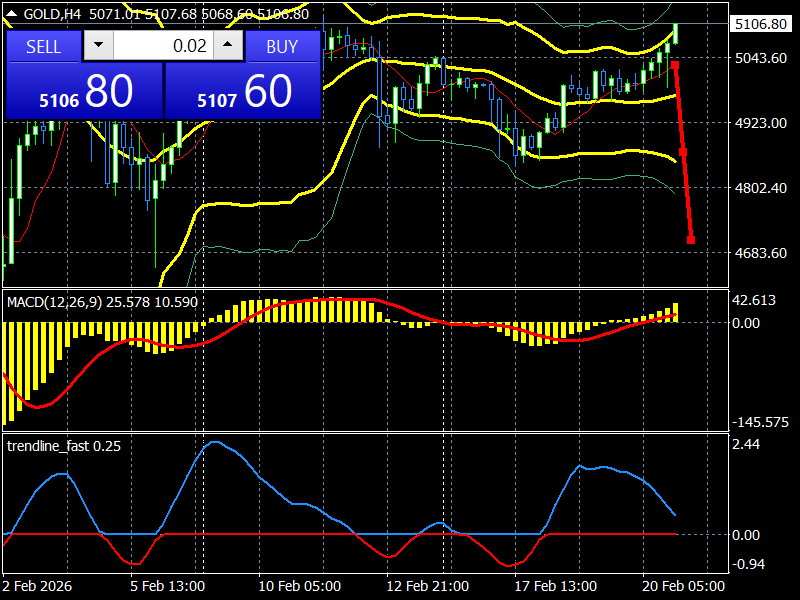
Task: Collapse one-click trading panel triangle icon
Action: coord(11,14)
